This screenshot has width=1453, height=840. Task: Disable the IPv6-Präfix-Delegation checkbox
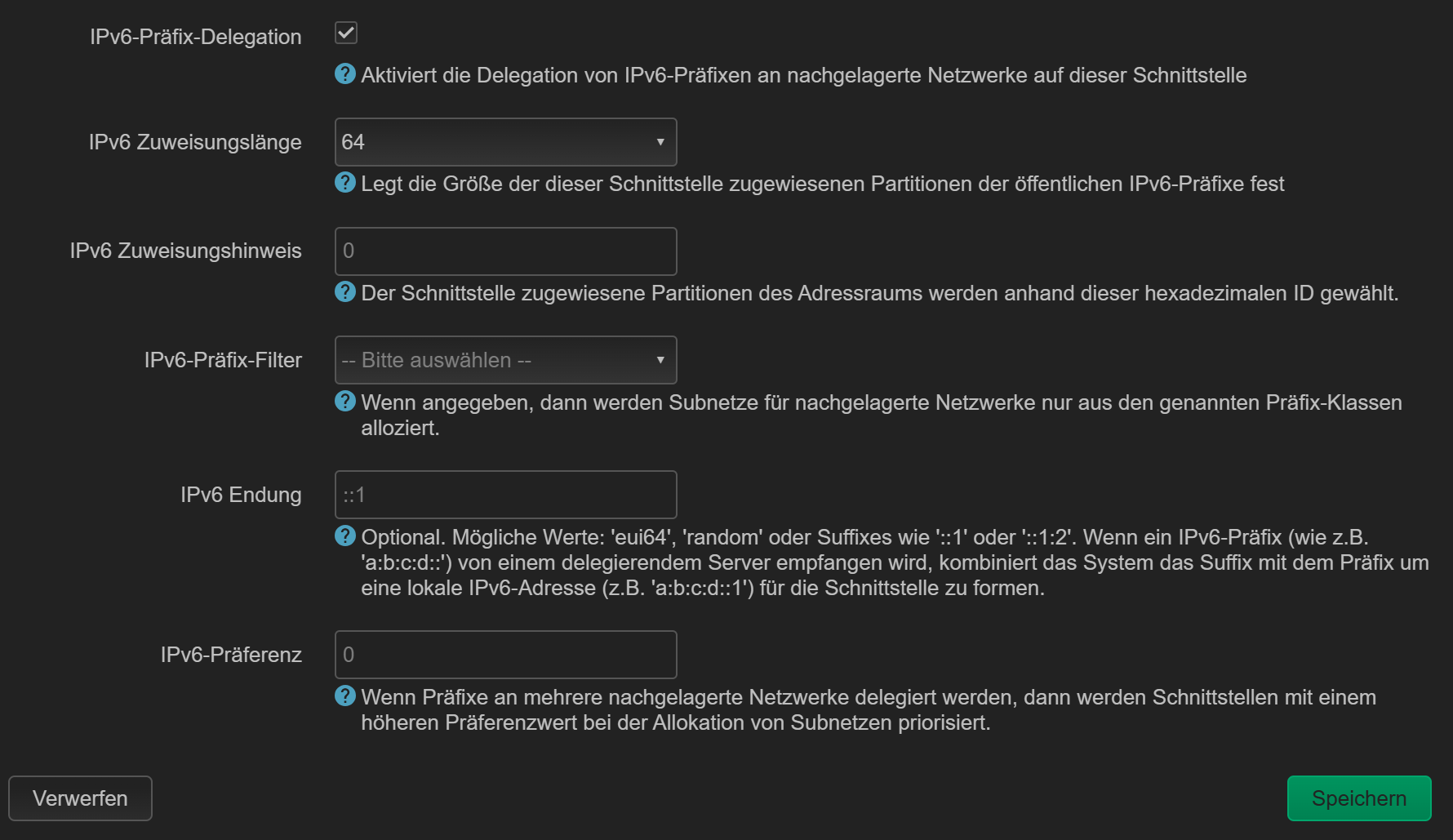pos(346,33)
